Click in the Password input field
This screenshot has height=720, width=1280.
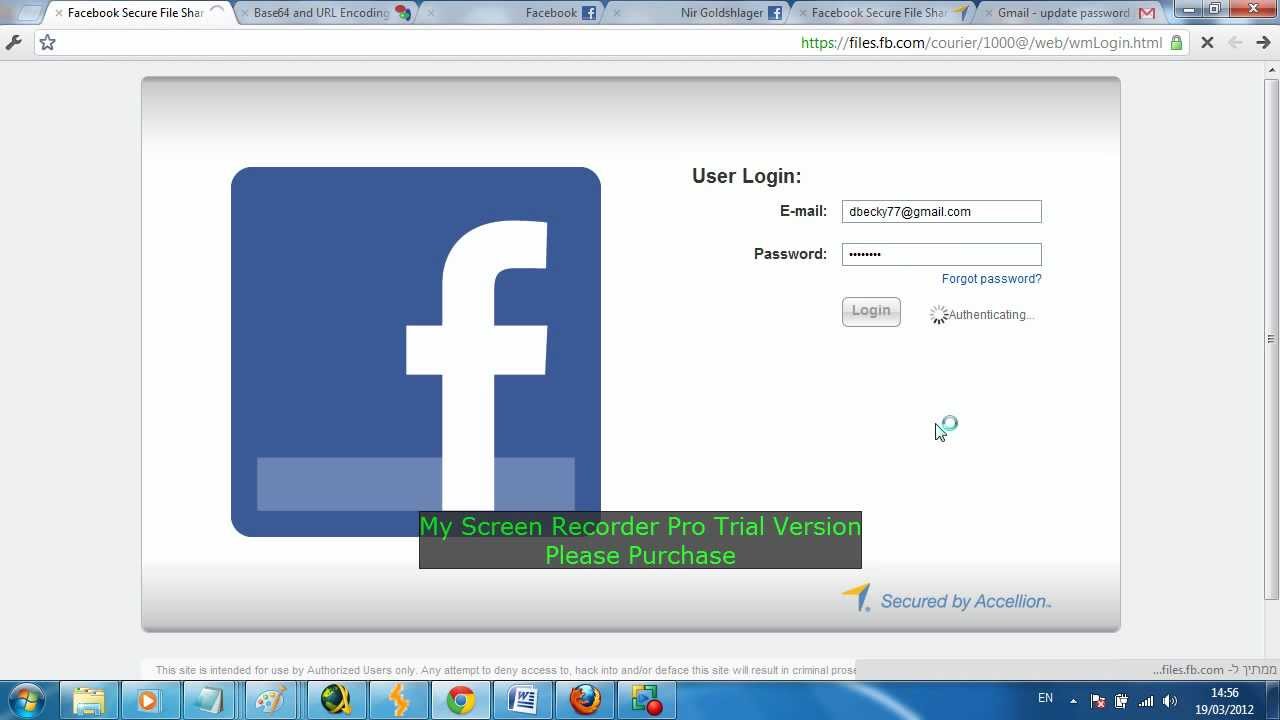click(x=941, y=254)
